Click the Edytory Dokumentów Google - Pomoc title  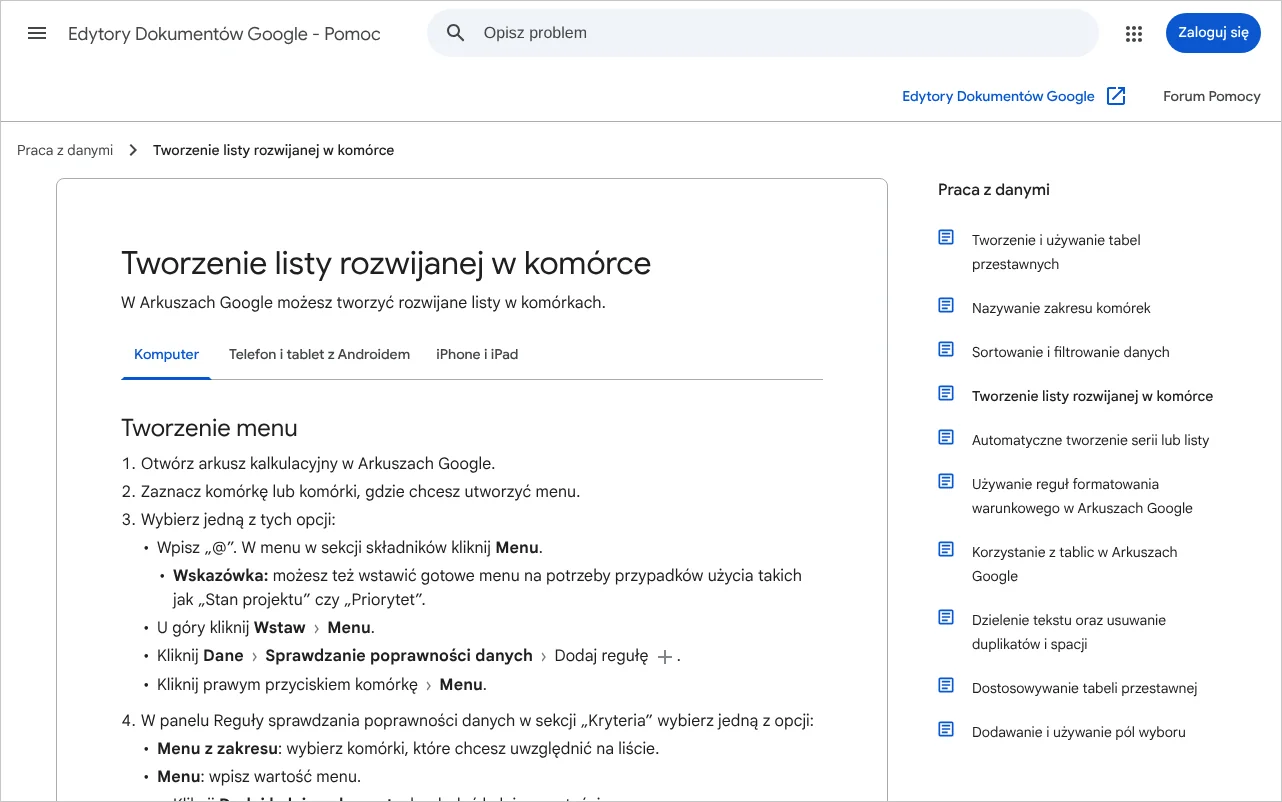coord(224,34)
